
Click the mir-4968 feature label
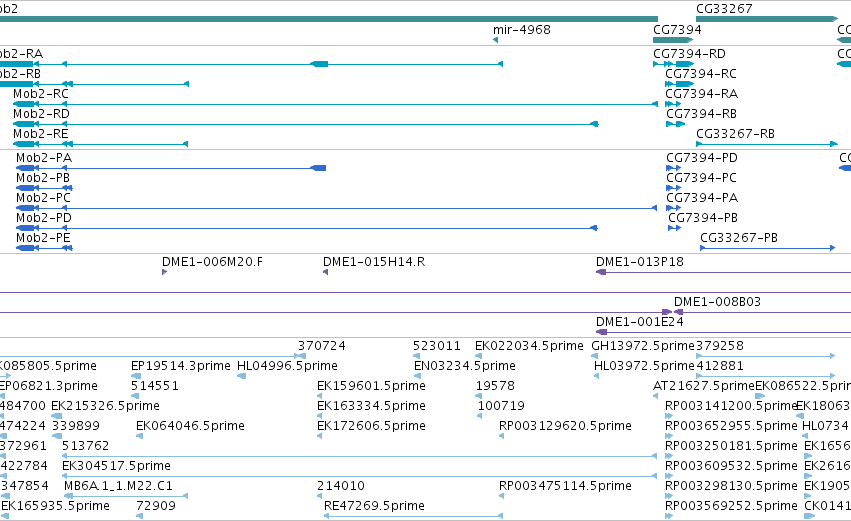522,29
